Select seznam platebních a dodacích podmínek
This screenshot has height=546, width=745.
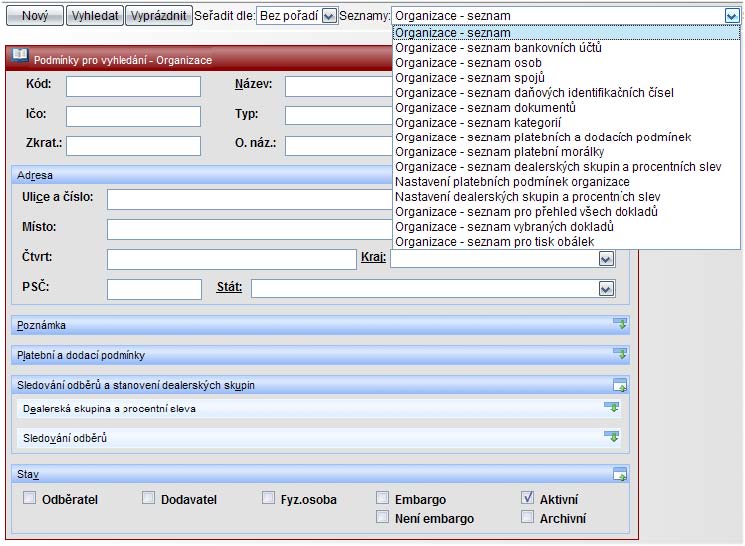566,137
